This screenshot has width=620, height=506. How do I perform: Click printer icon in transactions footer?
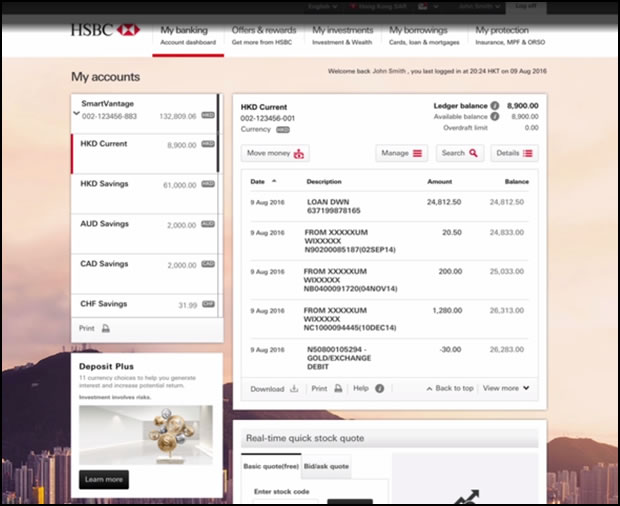click(x=338, y=388)
